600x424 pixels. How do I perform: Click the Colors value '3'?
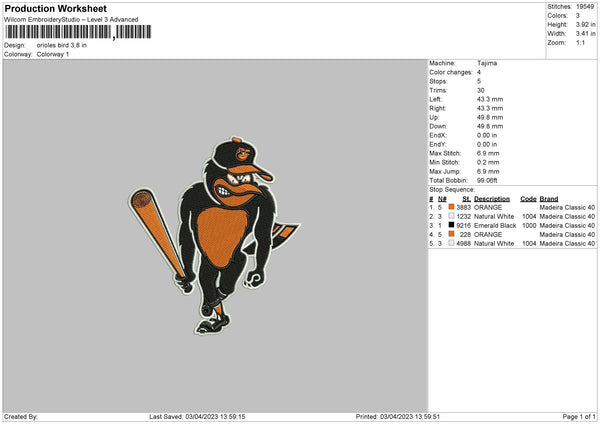tap(578, 16)
